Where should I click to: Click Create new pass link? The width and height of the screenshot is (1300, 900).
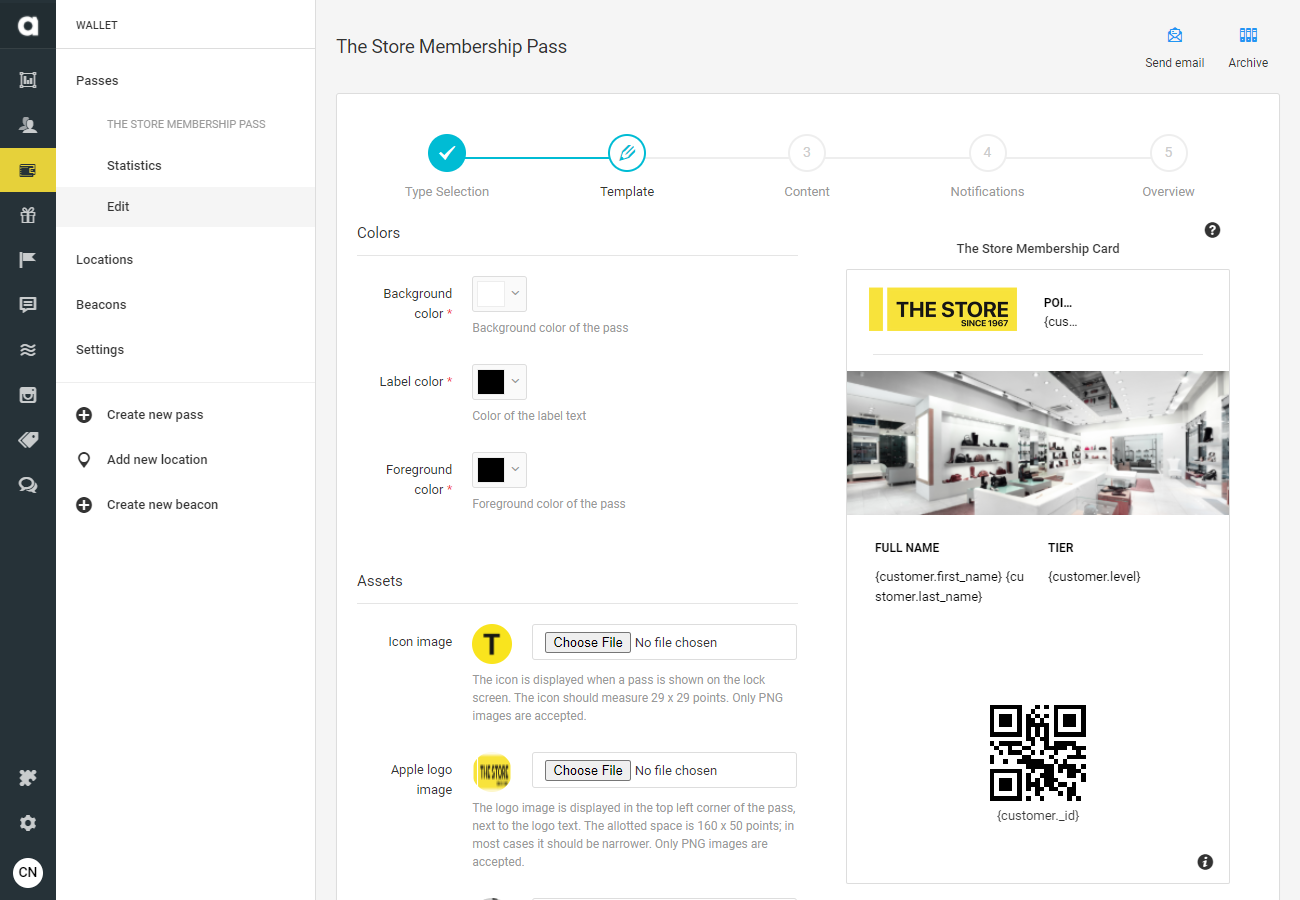point(155,415)
